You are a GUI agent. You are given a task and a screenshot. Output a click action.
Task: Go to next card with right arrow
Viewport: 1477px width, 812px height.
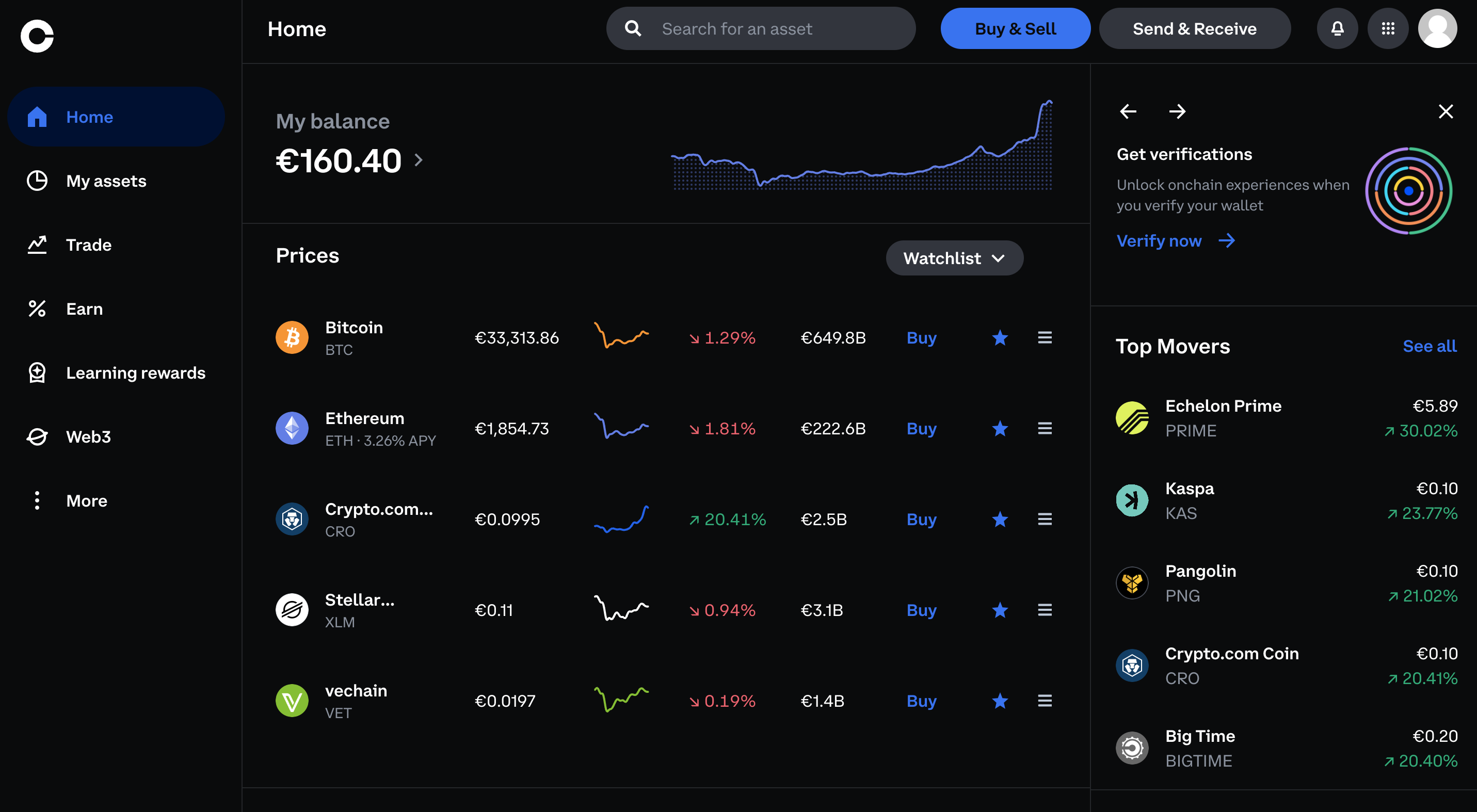[x=1177, y=111]
